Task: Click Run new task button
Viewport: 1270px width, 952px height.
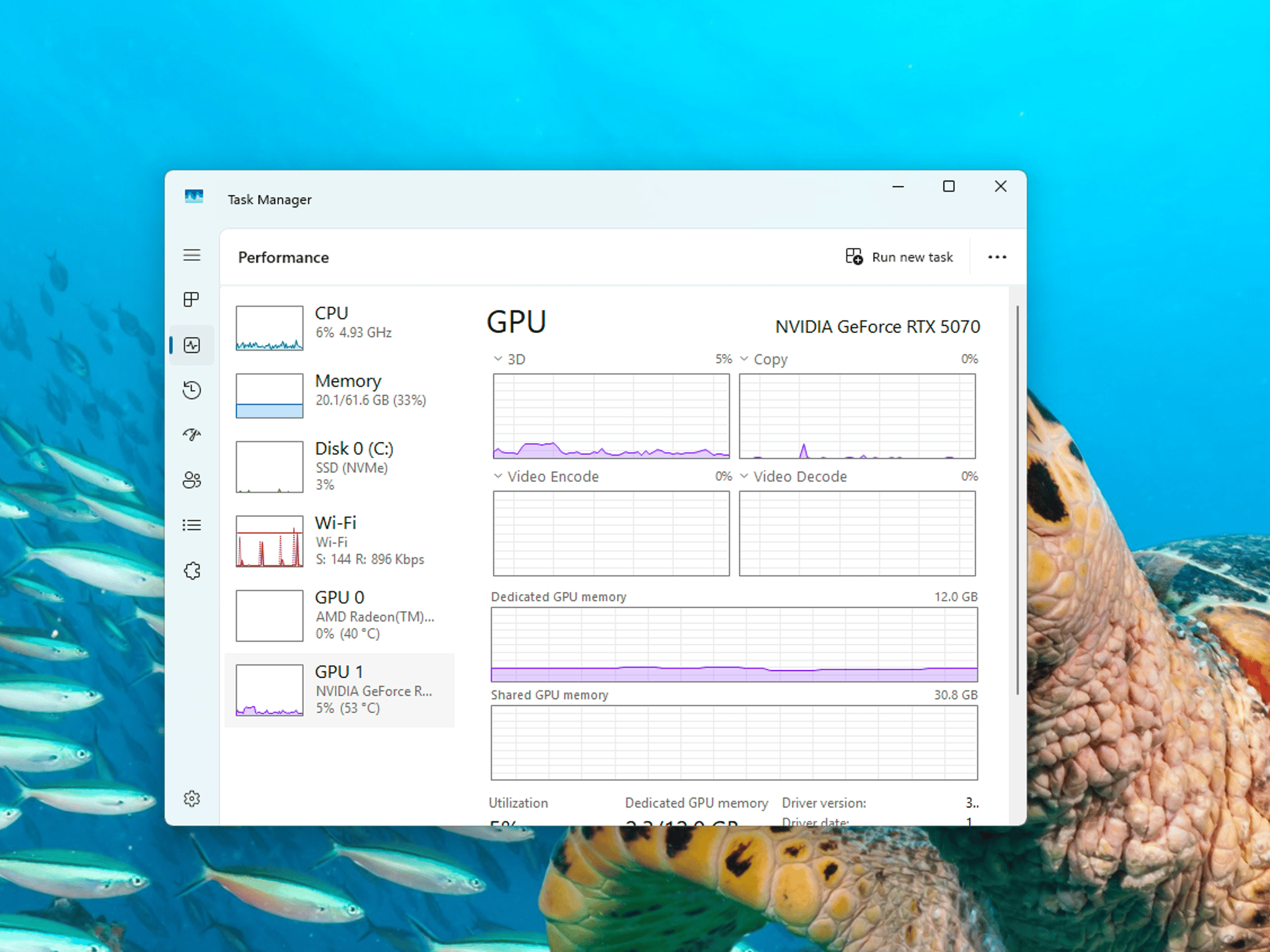Action: (x=899, y=257)
